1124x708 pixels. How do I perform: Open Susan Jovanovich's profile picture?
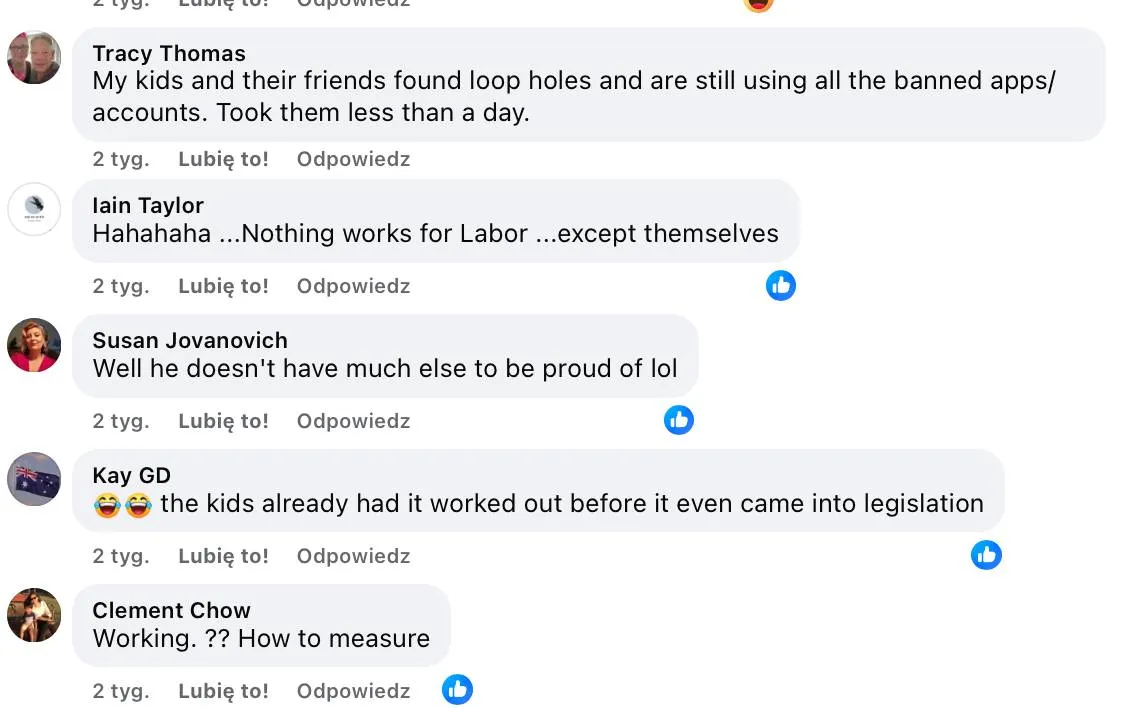coord(34,345)
